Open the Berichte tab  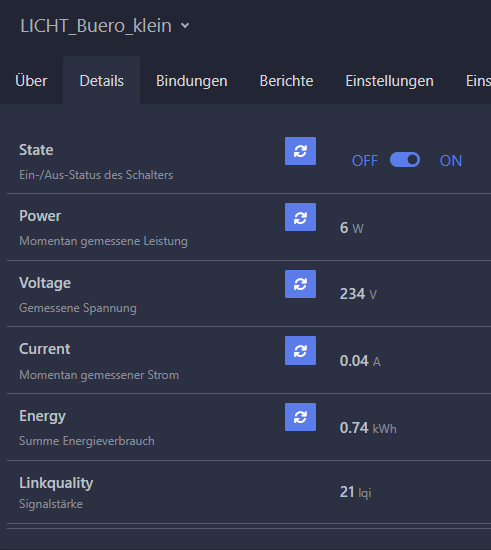pyautogui.click(x=287, y=81)
